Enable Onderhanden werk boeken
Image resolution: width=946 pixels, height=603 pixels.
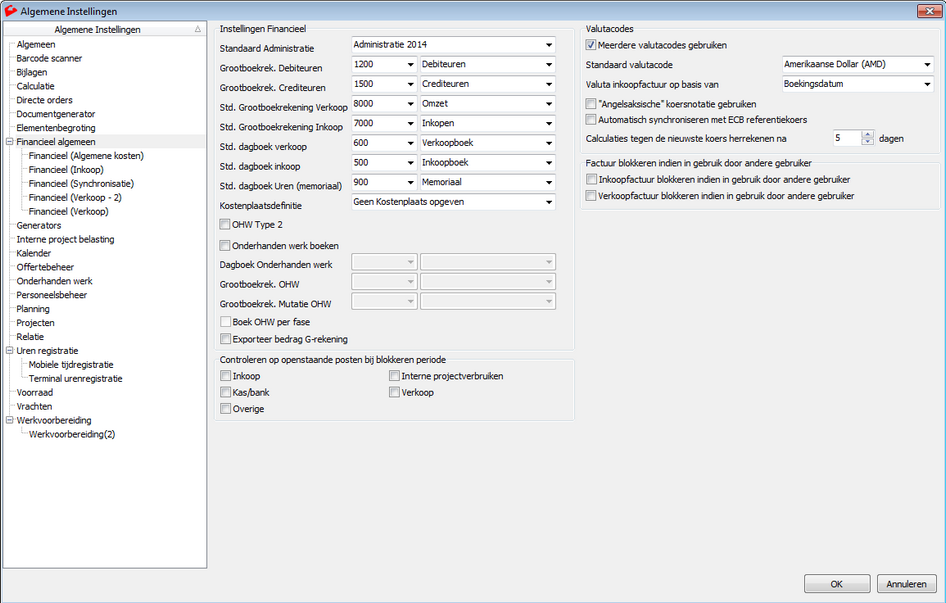pyautogui.click(x=225, y=246)
